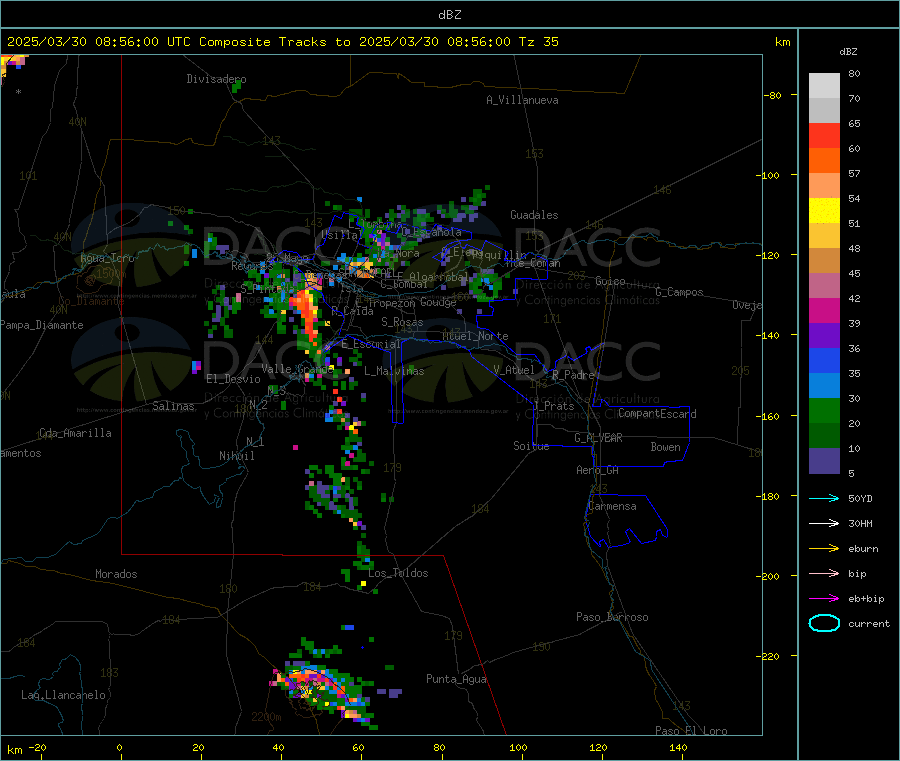Click the pink bip arrow legend icon
The height and width of the screenshot is (761, 900).
pyautogui.click(x=824, y=573)
